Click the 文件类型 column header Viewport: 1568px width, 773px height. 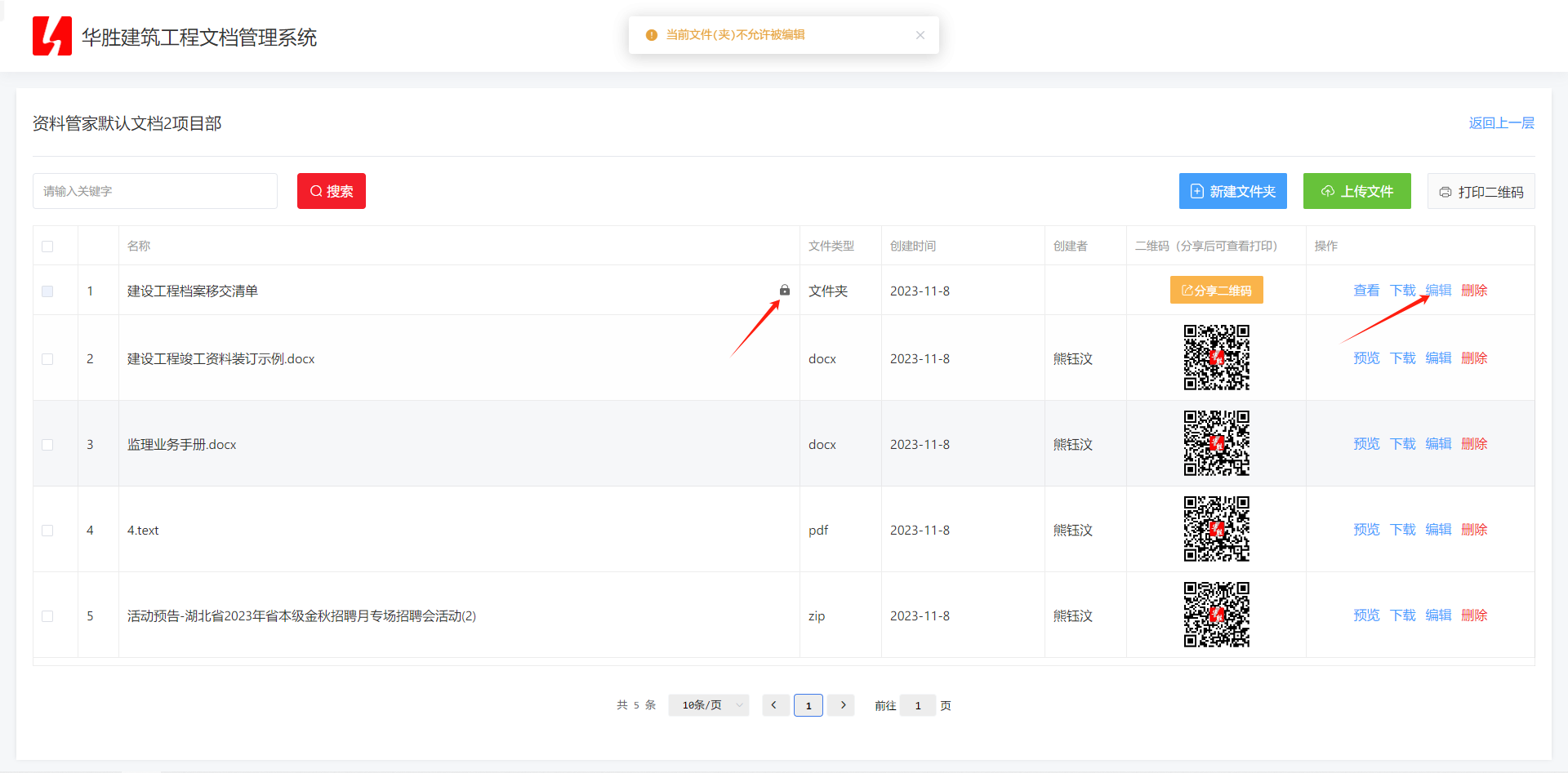click(831, 246)
